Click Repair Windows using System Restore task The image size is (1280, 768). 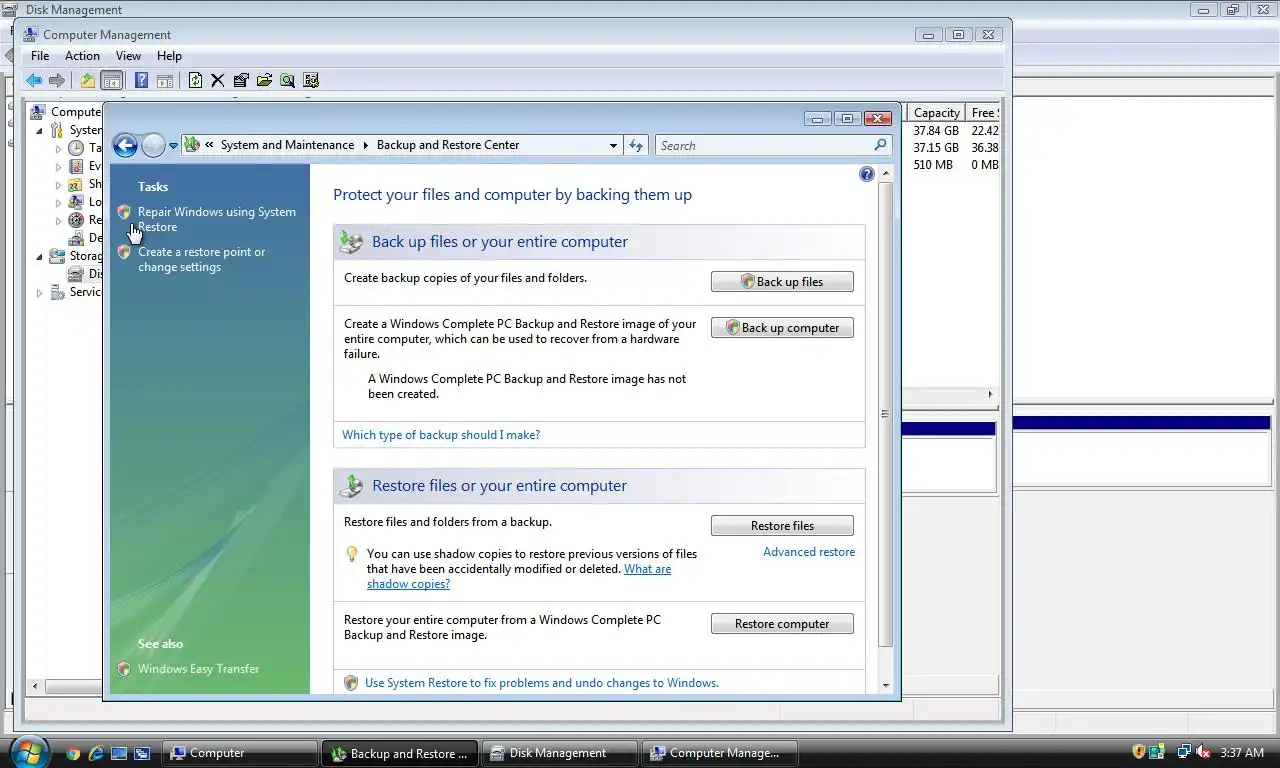click(x=217, y=219)
